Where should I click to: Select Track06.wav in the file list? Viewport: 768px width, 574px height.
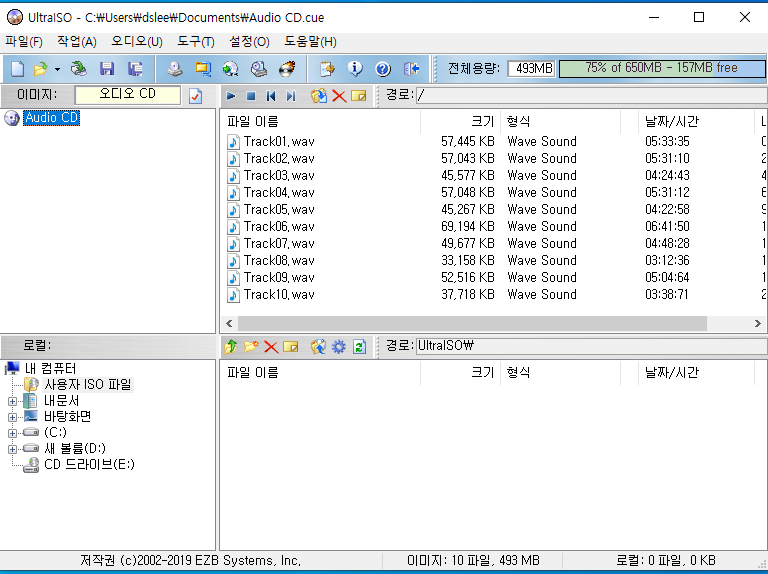click(x=279, y=227)
